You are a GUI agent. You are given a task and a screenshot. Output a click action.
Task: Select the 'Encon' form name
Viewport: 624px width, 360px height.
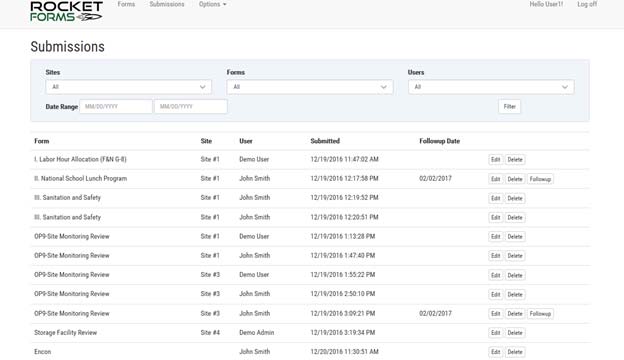(x=43, y=352)
